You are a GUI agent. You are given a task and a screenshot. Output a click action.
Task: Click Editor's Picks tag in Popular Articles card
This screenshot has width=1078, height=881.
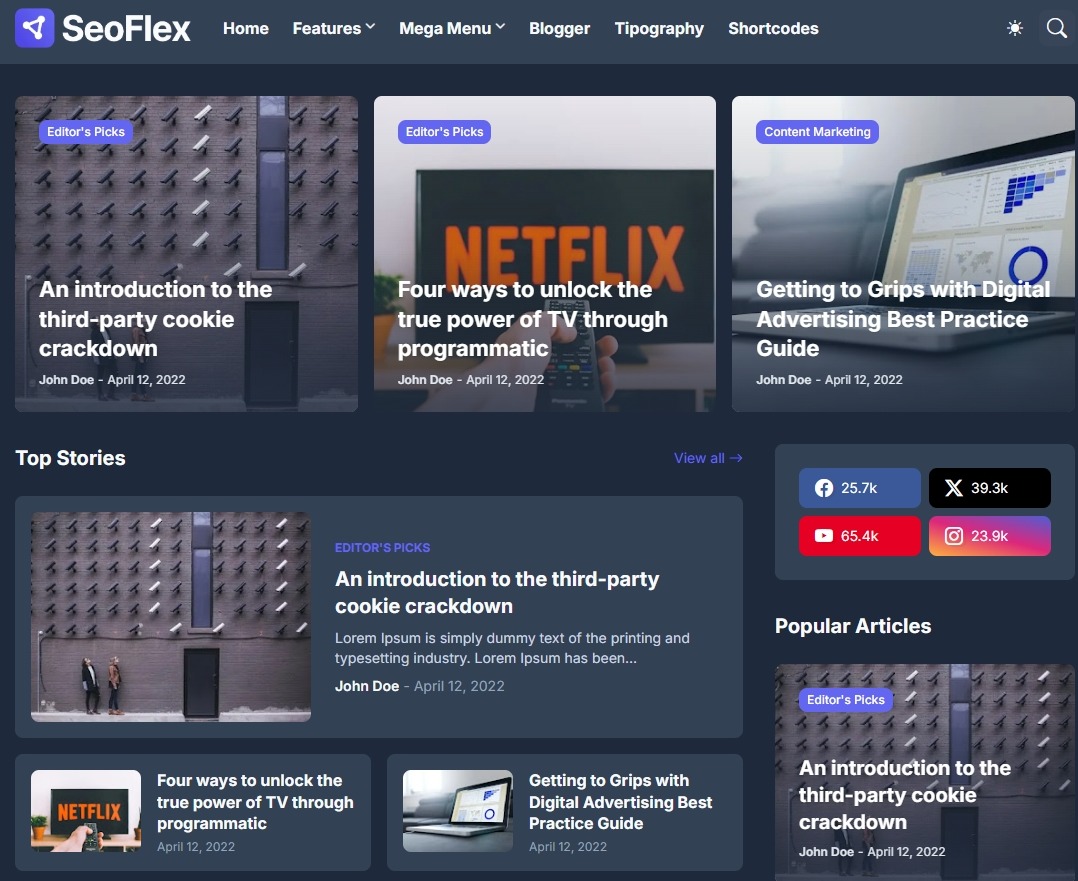[846, 699]
